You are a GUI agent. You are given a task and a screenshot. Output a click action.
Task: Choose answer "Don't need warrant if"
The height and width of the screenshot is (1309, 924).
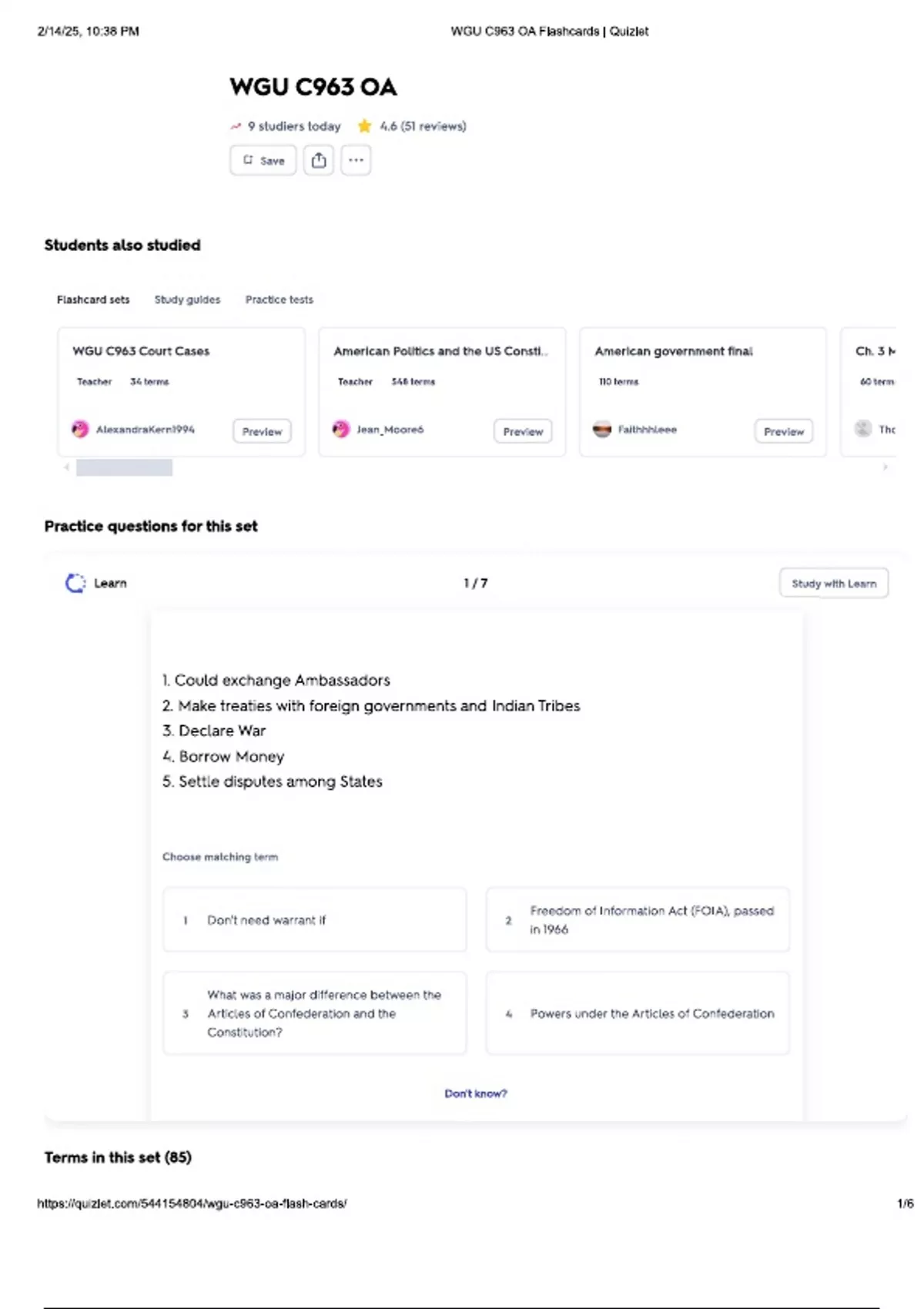[x=314, y=920]
